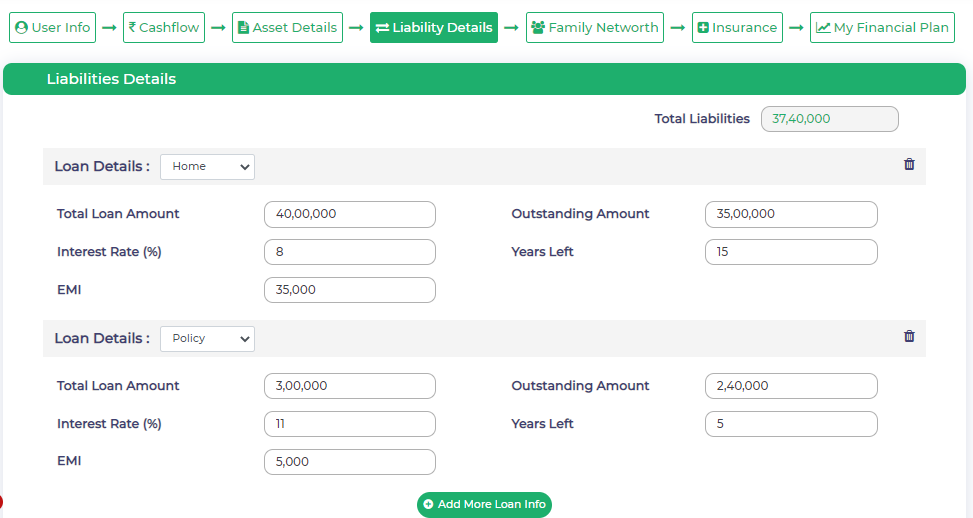
Task: Delete the Policy loan entry trash icon
Action: (909, 337)
